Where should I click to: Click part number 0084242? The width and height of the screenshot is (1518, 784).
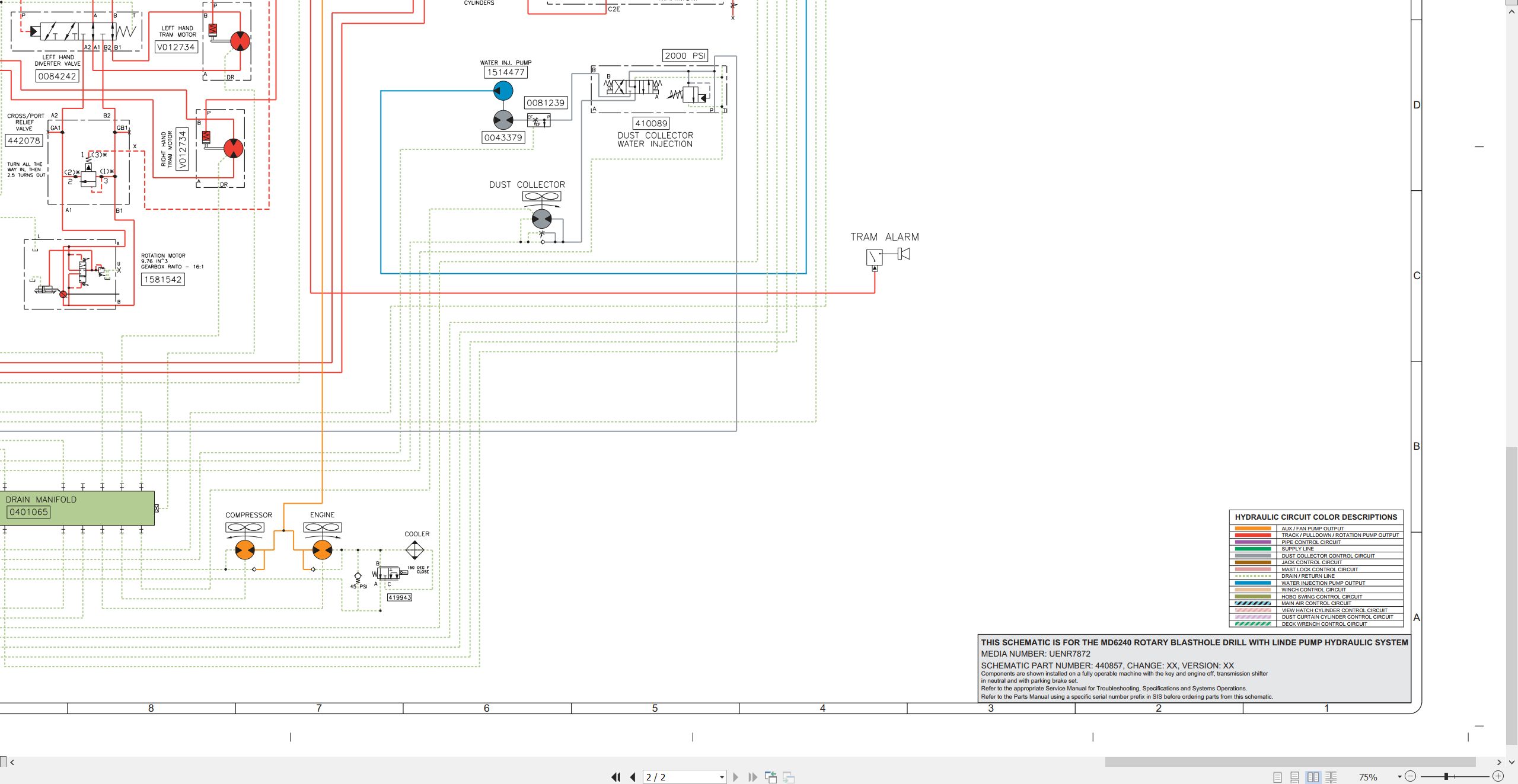pyautogui.click(x=57, y=76)
